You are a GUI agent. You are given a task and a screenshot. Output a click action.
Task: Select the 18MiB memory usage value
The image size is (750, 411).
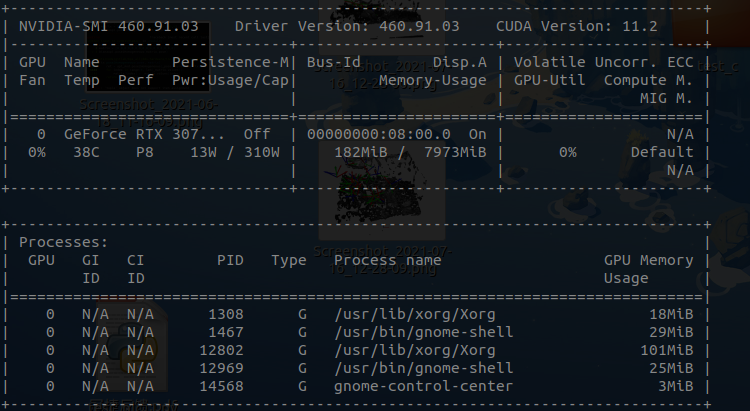pyautogui.click(x=671, y=314)
